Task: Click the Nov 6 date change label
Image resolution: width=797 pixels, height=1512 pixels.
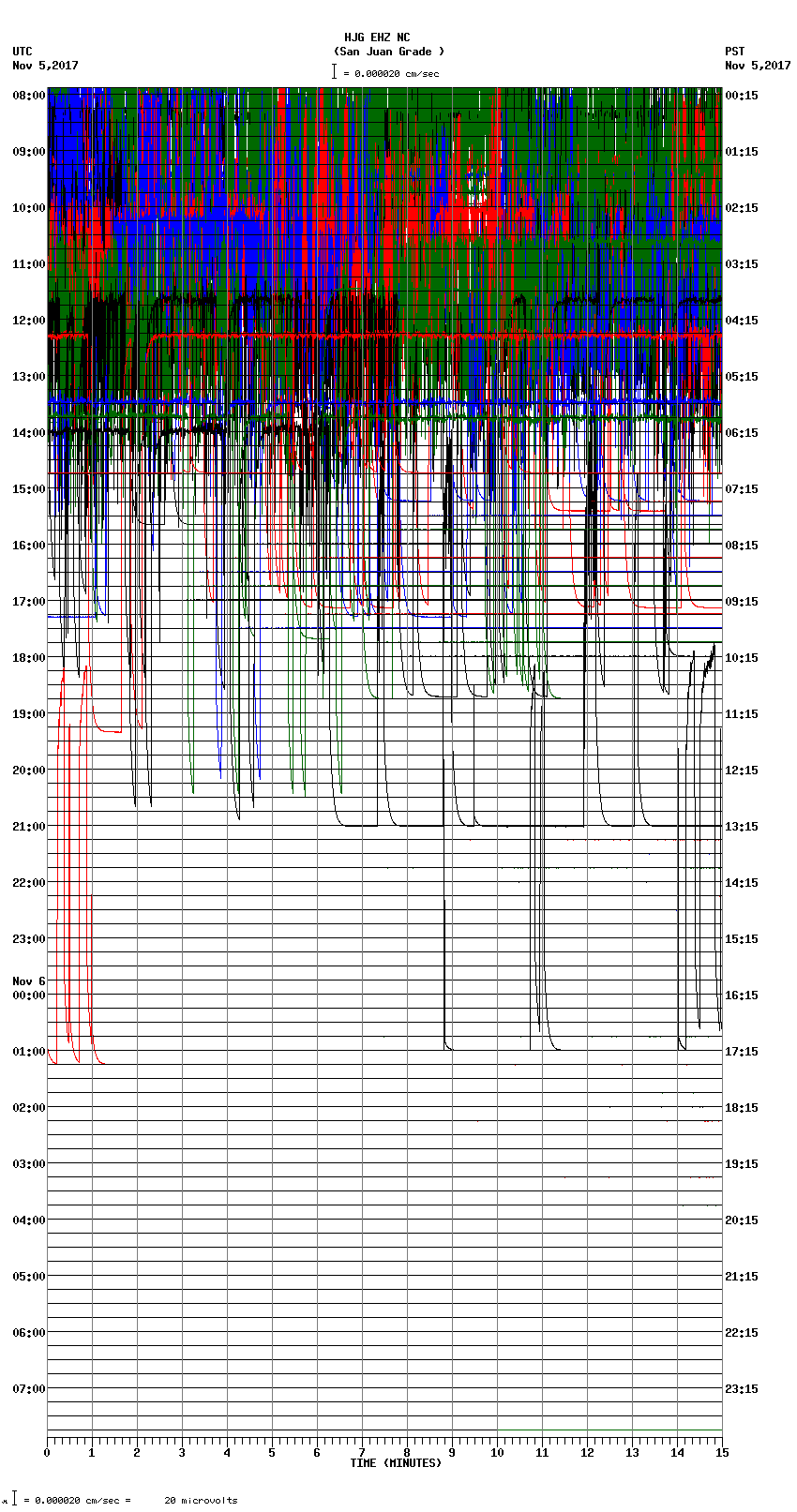Action: (29, 981)
